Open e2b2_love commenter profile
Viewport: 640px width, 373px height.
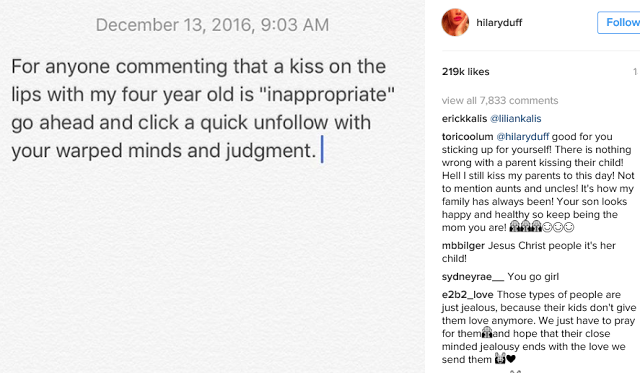467,295
